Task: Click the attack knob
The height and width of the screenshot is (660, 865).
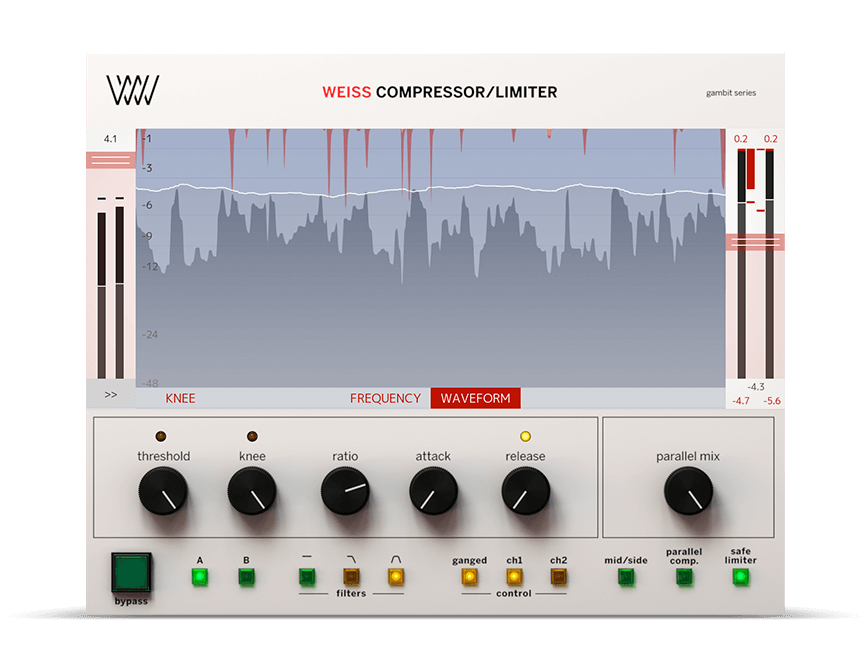Action: pyautogui.click(x=434, y=491)
